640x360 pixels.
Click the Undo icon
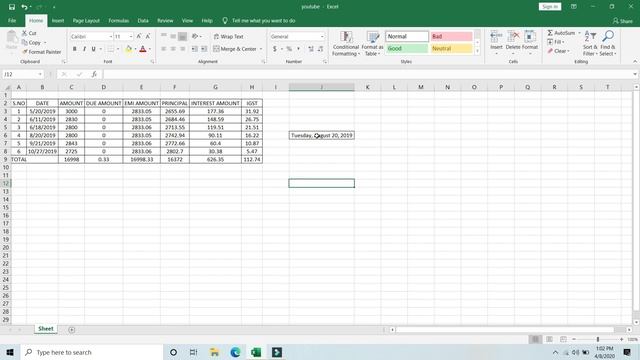(24, 7)
